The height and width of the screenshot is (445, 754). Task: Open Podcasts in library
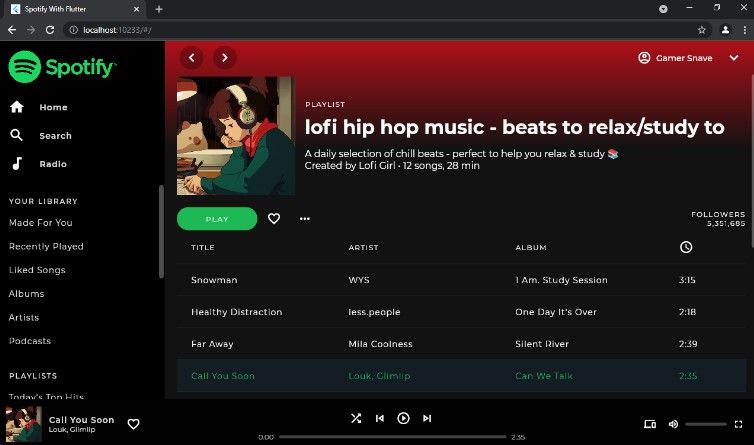[x=30, y=341]
